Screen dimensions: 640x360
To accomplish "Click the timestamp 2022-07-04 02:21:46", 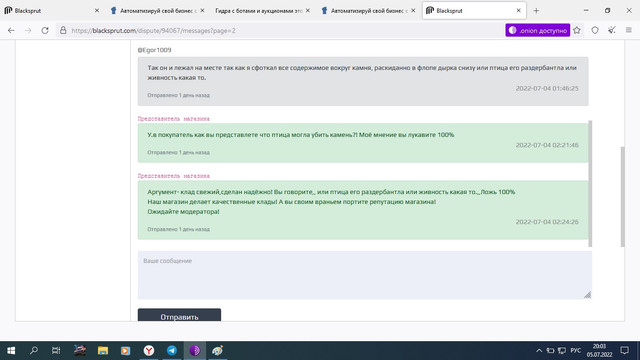I will coord(547,145).
